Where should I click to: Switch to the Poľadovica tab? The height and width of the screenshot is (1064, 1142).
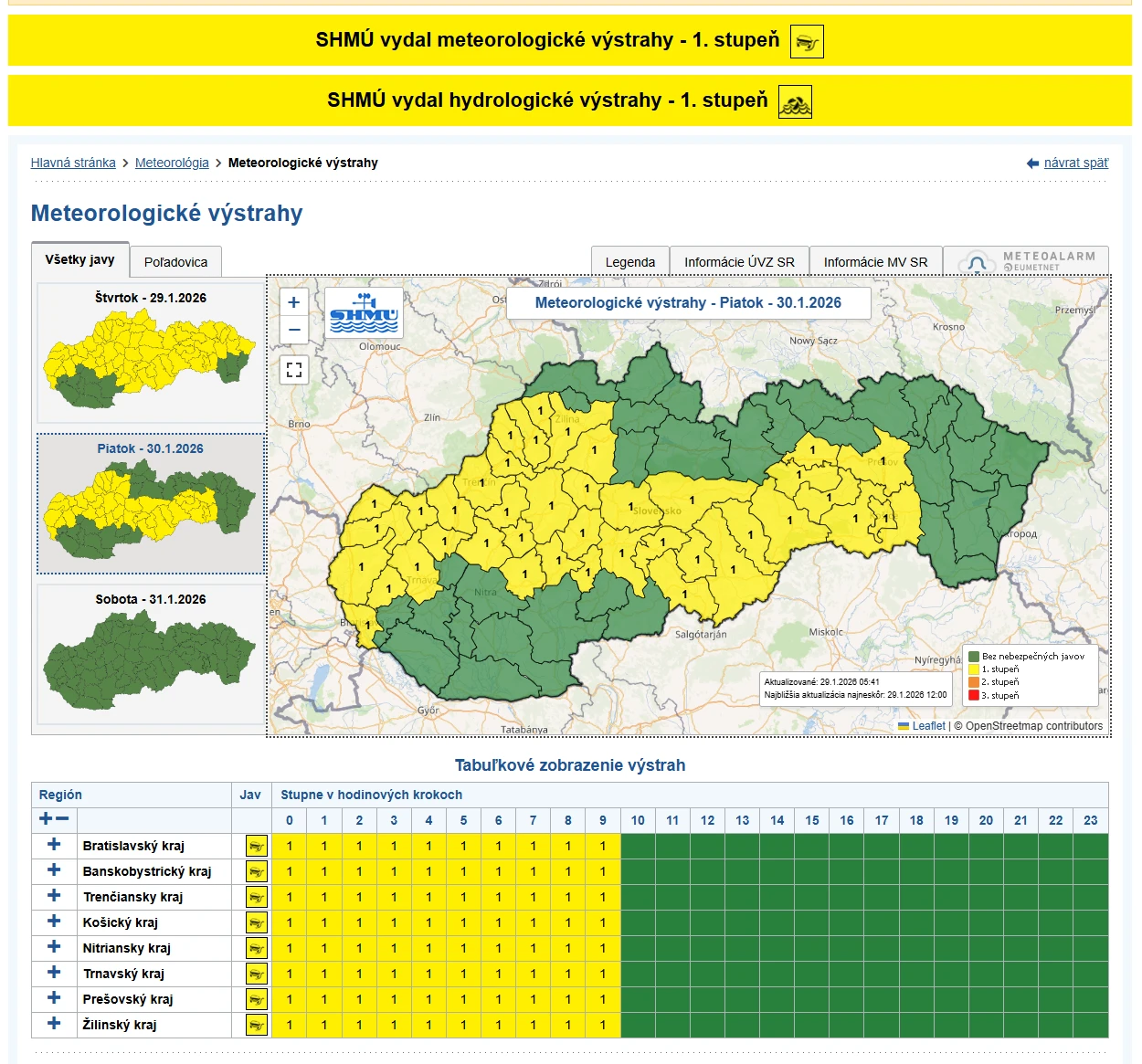tap(175, 262)
